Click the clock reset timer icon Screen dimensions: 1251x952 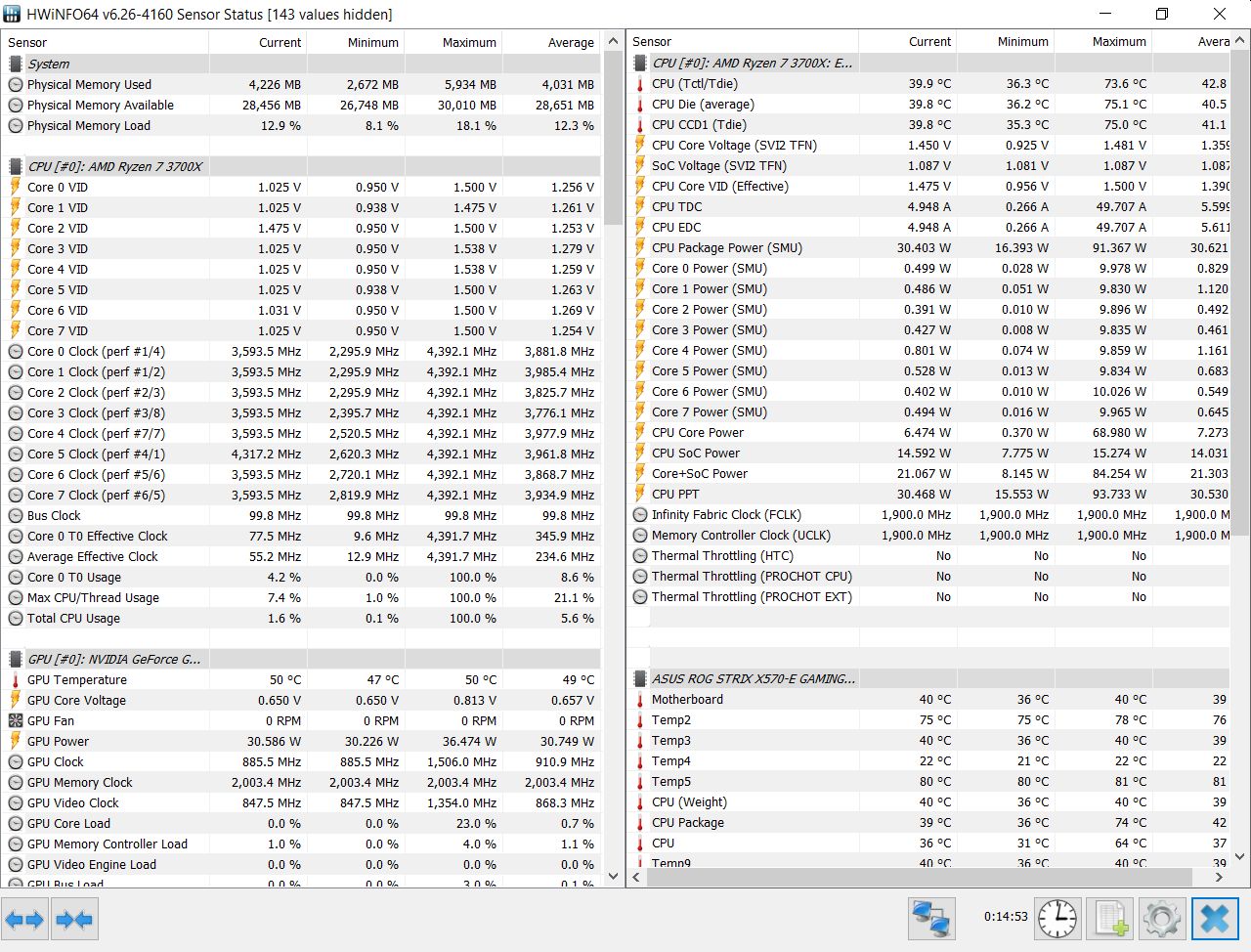(x=1057, y=919)
